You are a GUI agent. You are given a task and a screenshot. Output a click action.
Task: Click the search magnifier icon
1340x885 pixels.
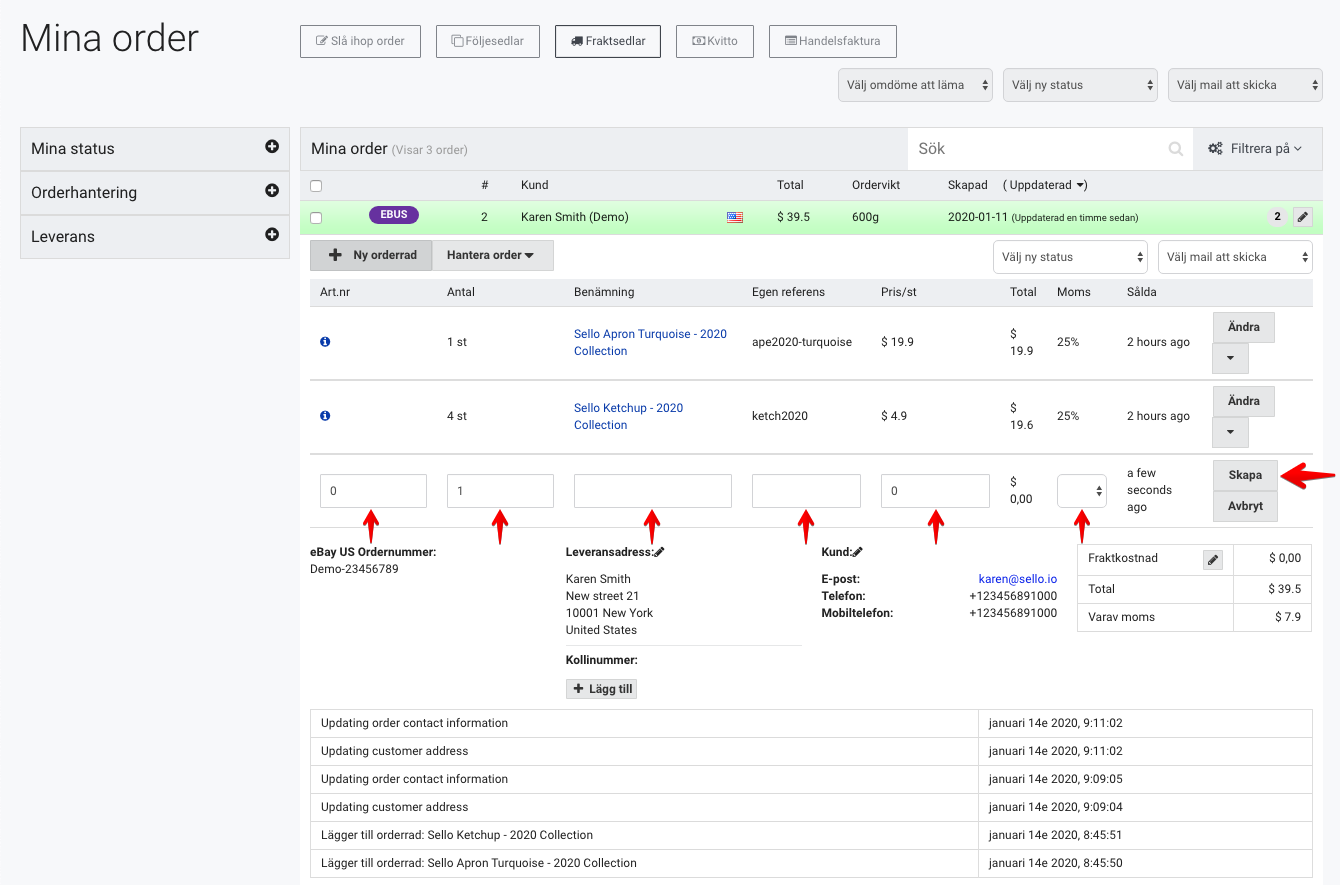pos(1176,149)
